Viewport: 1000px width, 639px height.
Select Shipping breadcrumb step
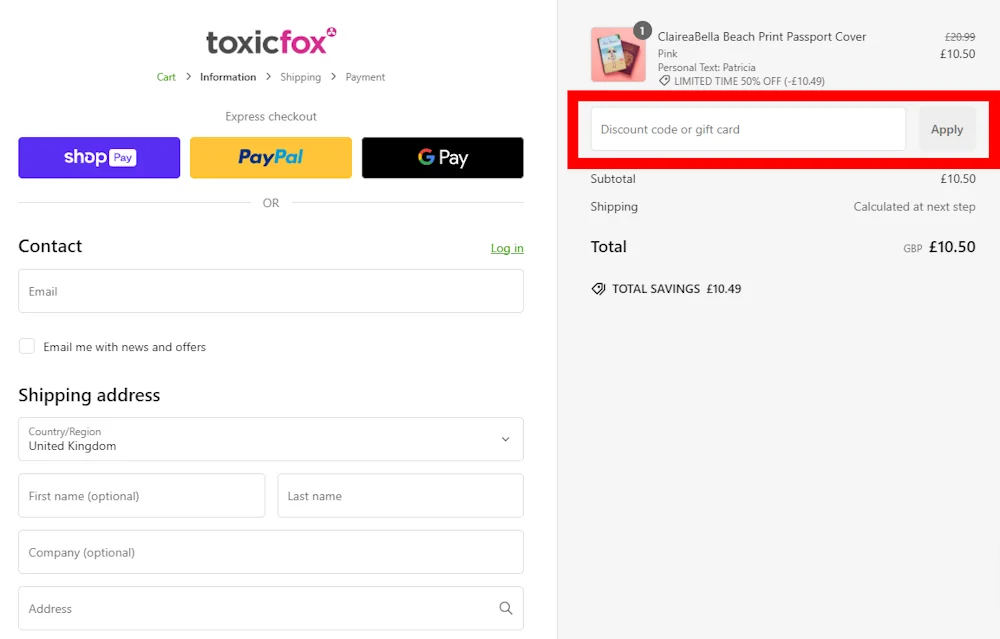click(300, 77)
